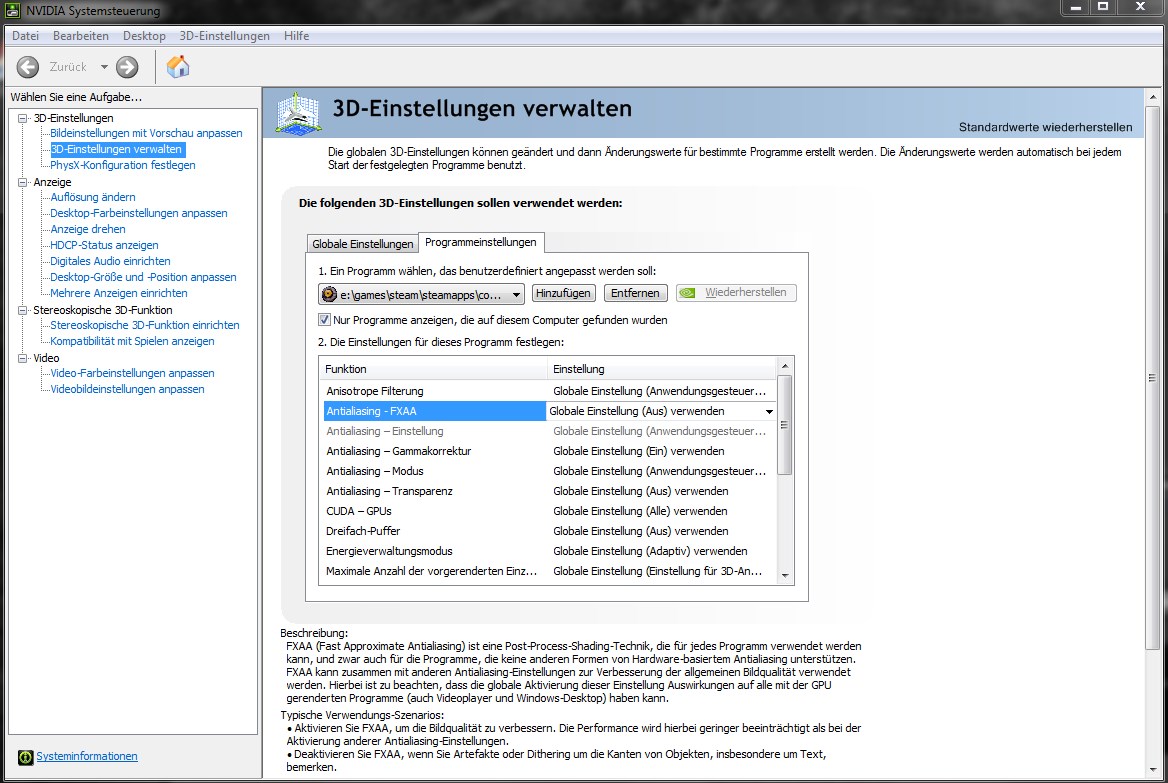Open the Systeminformationen link

tap(86, 756)
